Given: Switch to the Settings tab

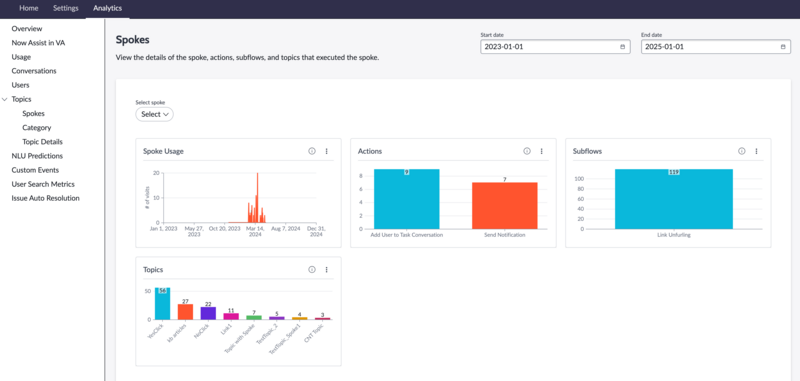Looking at the screenshot, I should point(66,8).
